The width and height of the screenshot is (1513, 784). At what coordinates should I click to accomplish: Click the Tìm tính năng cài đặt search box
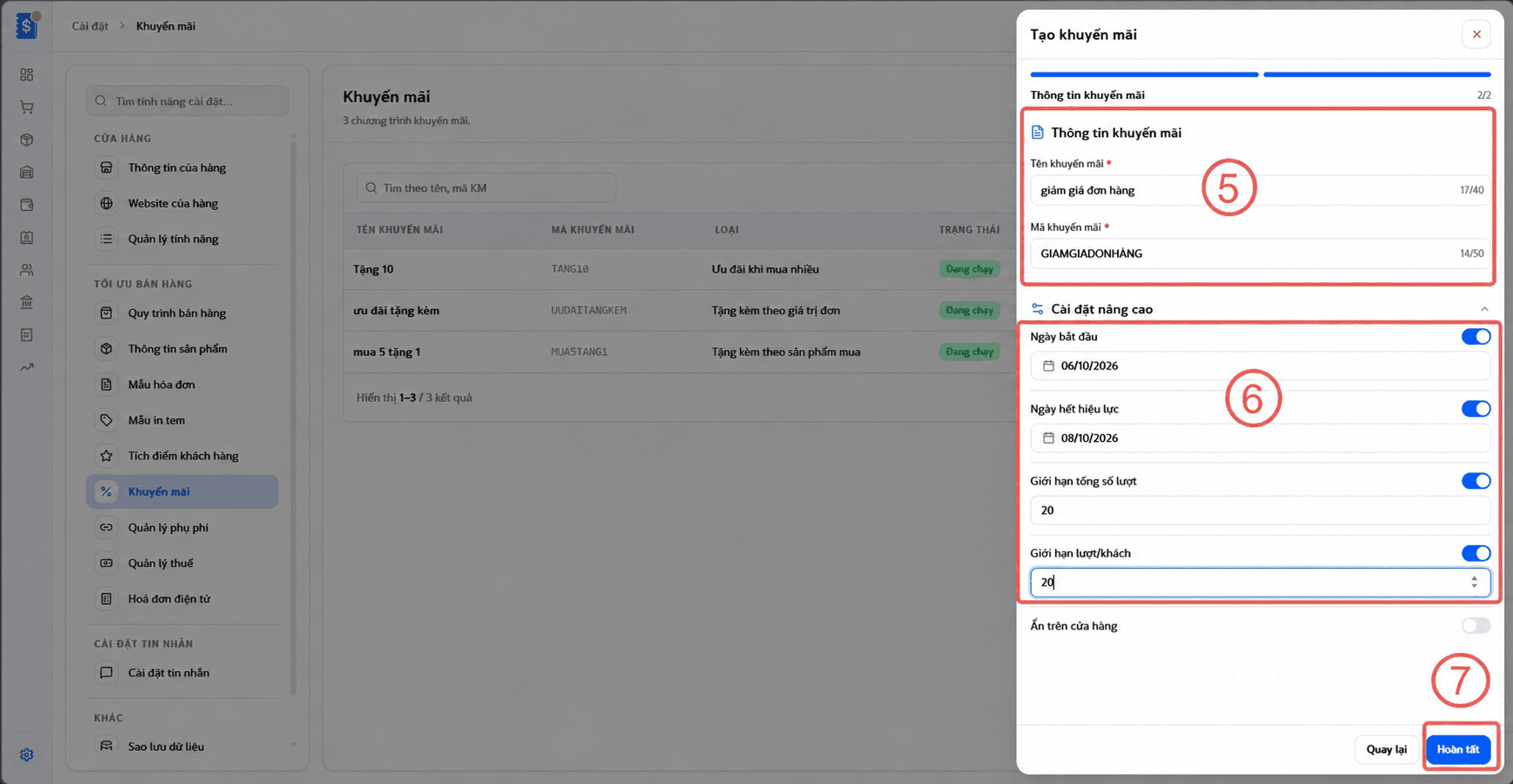point(188,101)
